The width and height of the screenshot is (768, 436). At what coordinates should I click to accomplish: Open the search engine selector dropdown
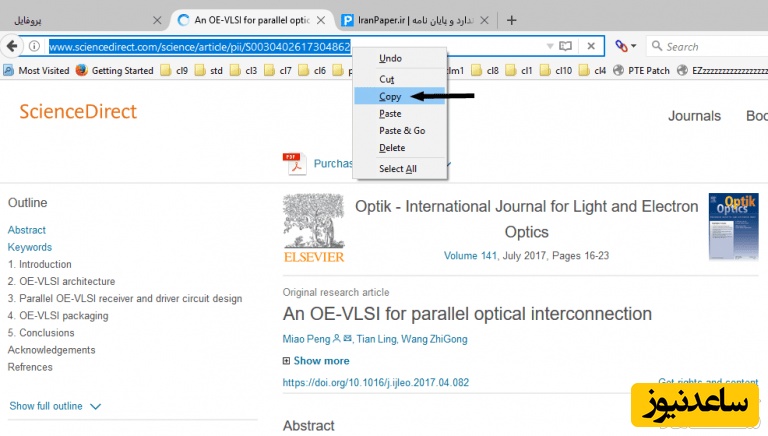click(x=626, y=46)
